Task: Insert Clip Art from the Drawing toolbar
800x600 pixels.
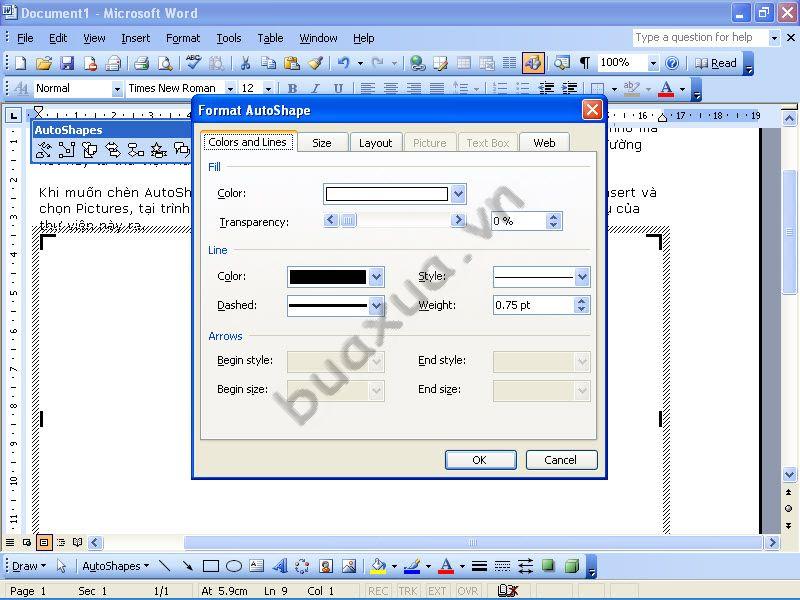Action: point(326,566)
